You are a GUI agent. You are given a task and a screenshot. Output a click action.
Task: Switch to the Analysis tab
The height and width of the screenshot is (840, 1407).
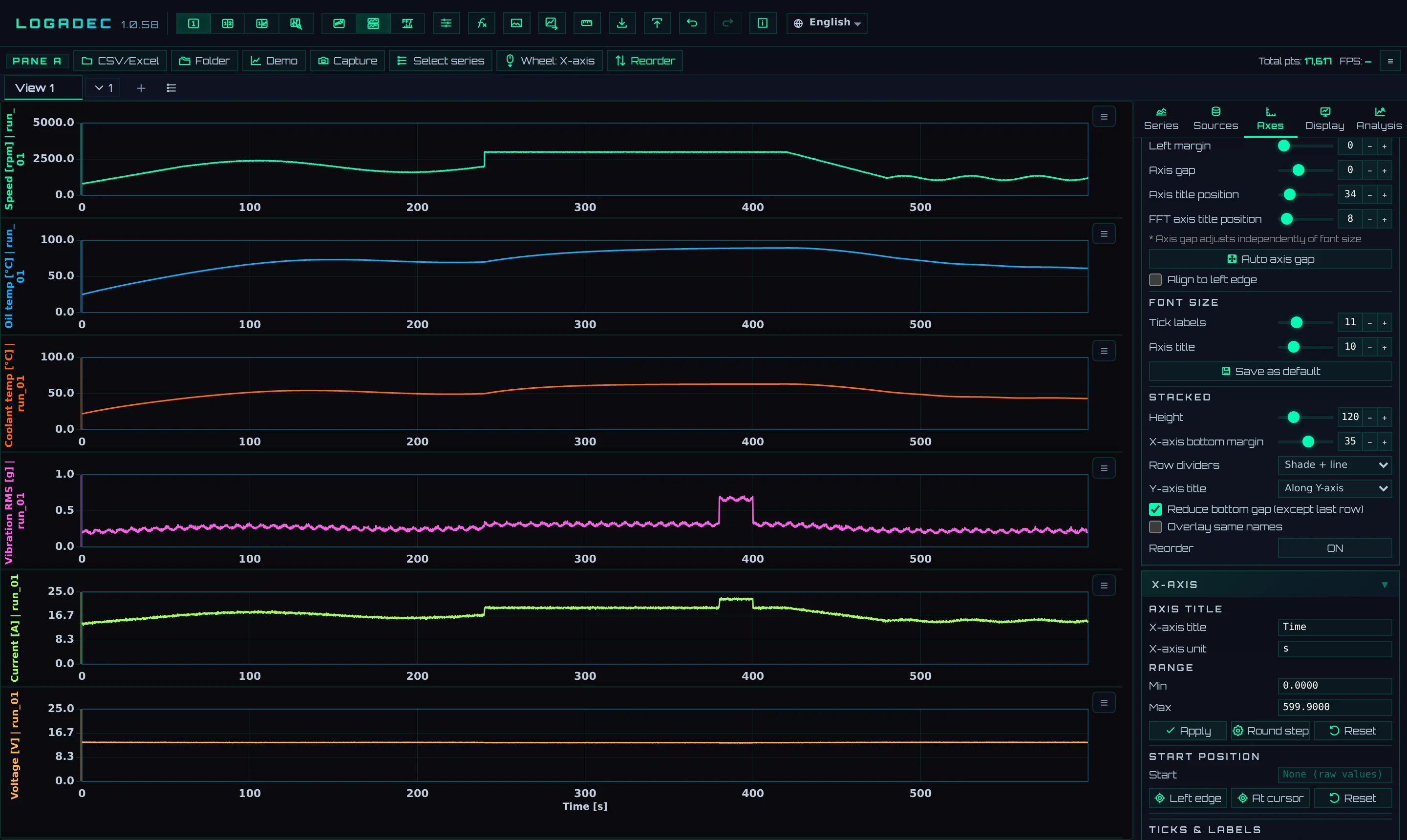coord(1379,119)
